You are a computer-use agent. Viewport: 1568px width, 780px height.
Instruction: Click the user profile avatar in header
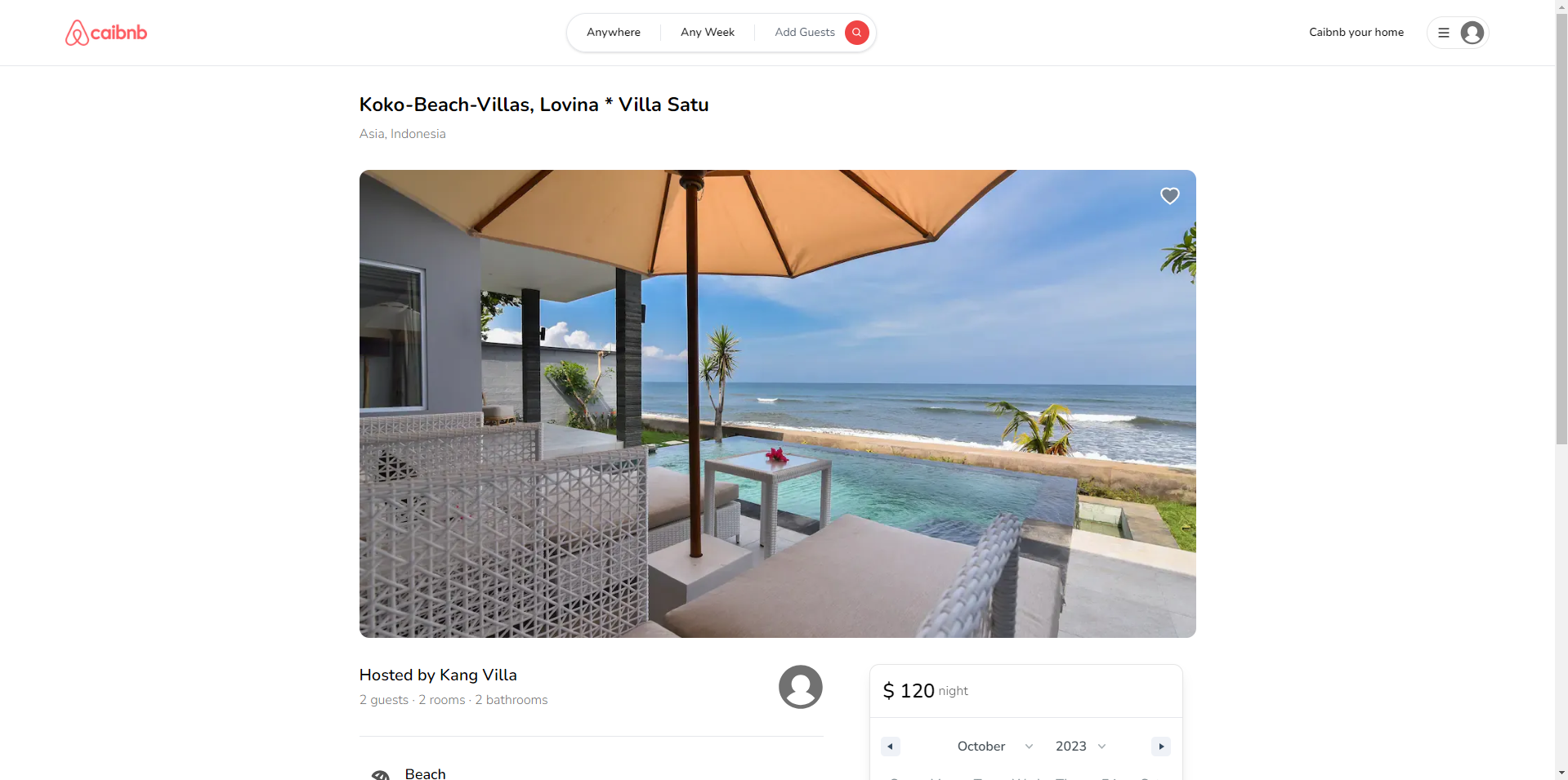coord(1472,33)
